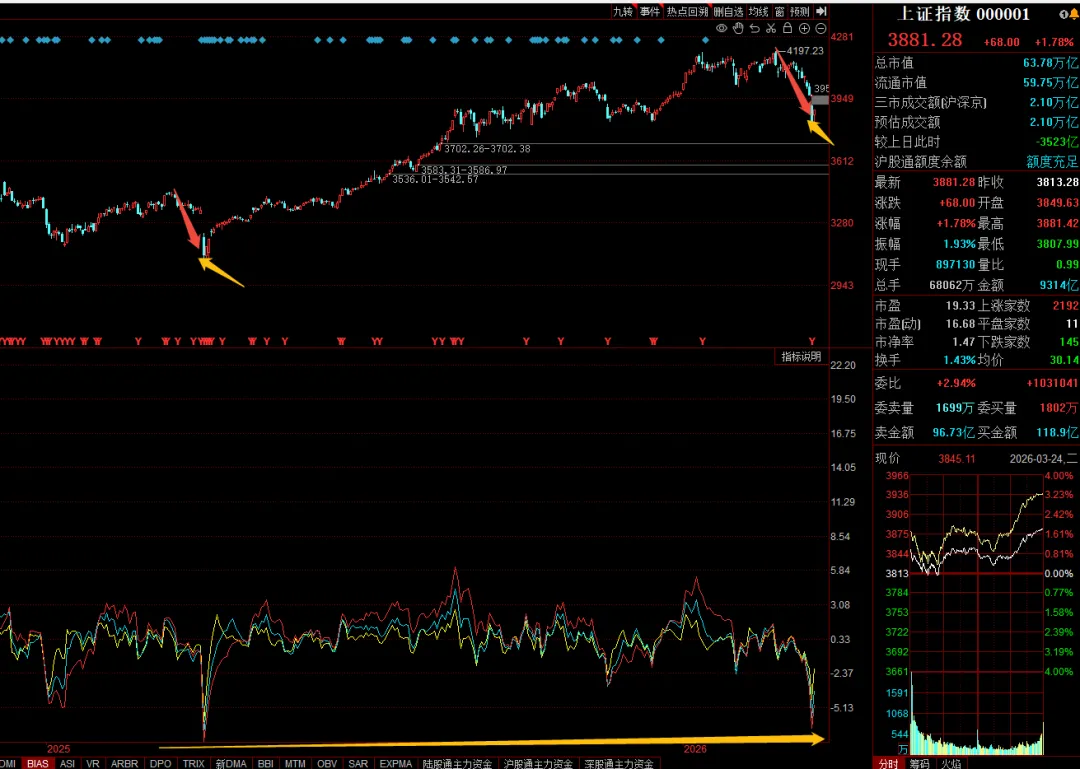Click the last red Y marker under candles
The height and width of the screenshot is (769, 1080).
[812, 341]
